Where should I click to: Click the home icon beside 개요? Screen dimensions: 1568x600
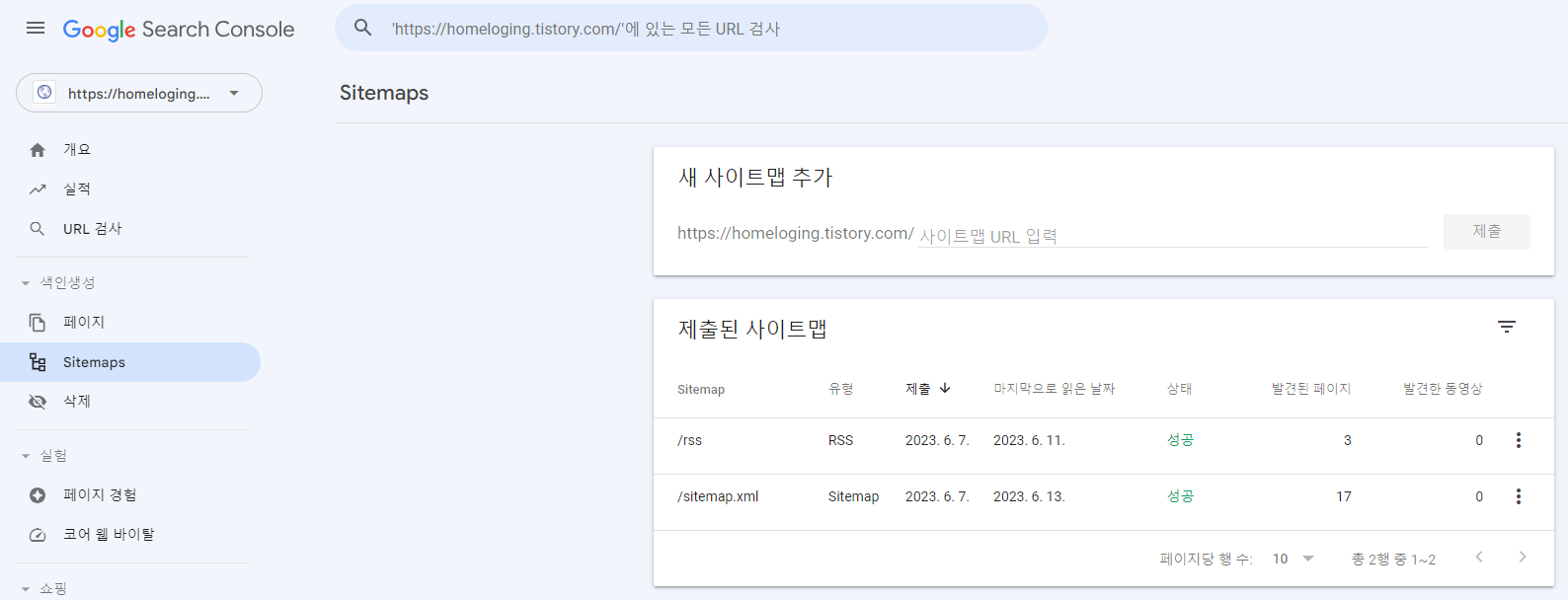tap(38, 150)
